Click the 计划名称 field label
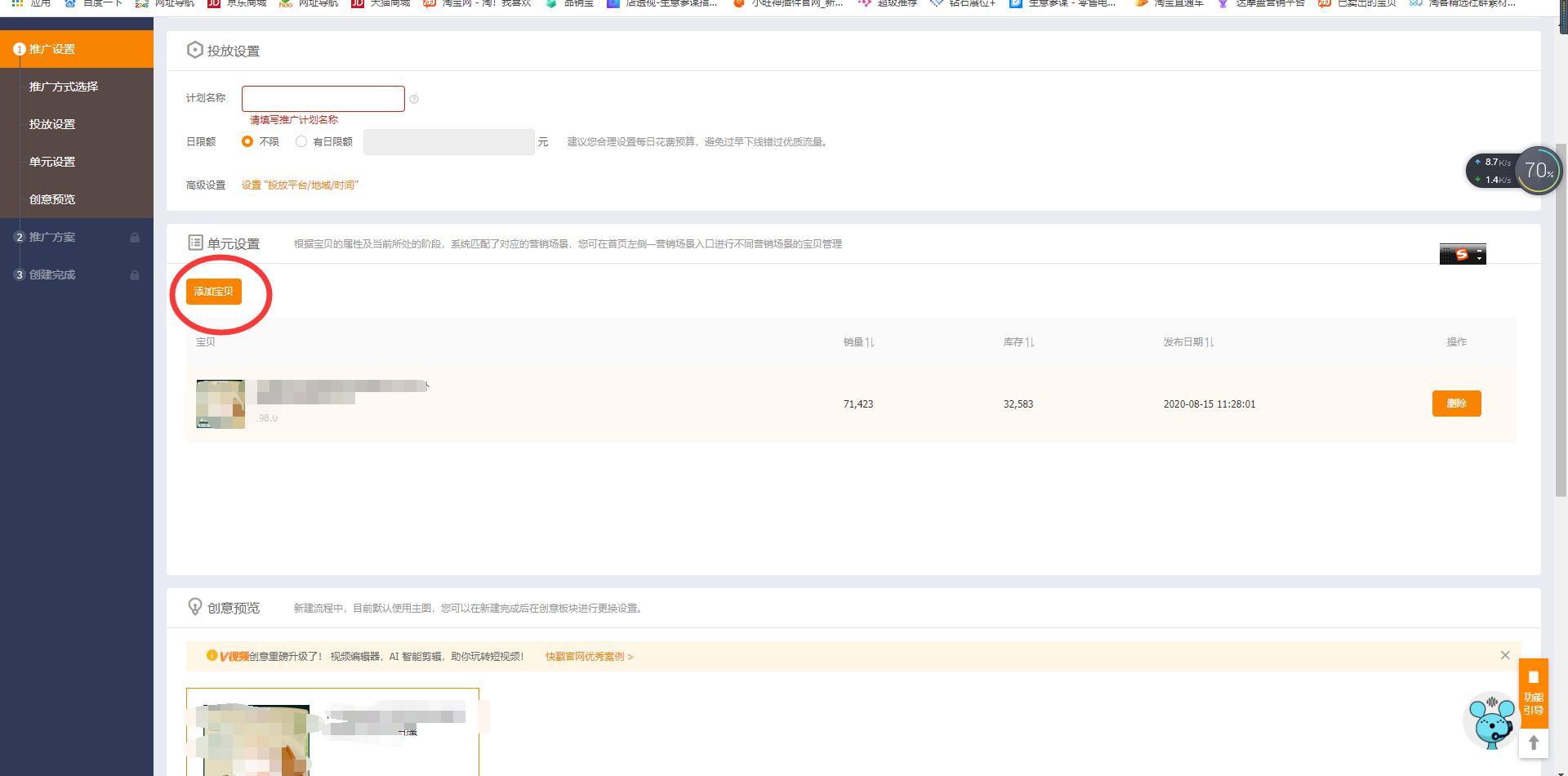 click(206, 98)
